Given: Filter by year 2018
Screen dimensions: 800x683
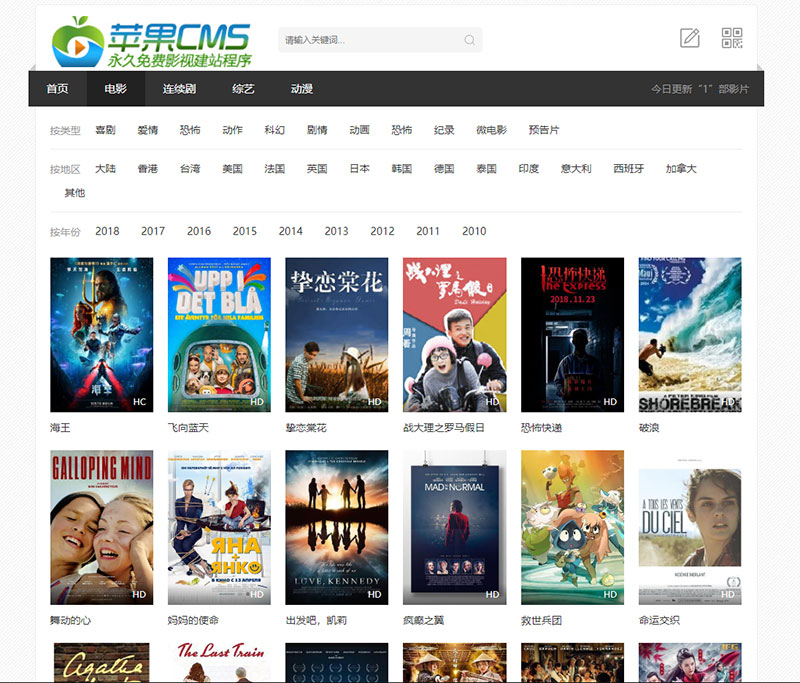Looking at the screenshot, I should pyautogui.click(x=107, y=231).
